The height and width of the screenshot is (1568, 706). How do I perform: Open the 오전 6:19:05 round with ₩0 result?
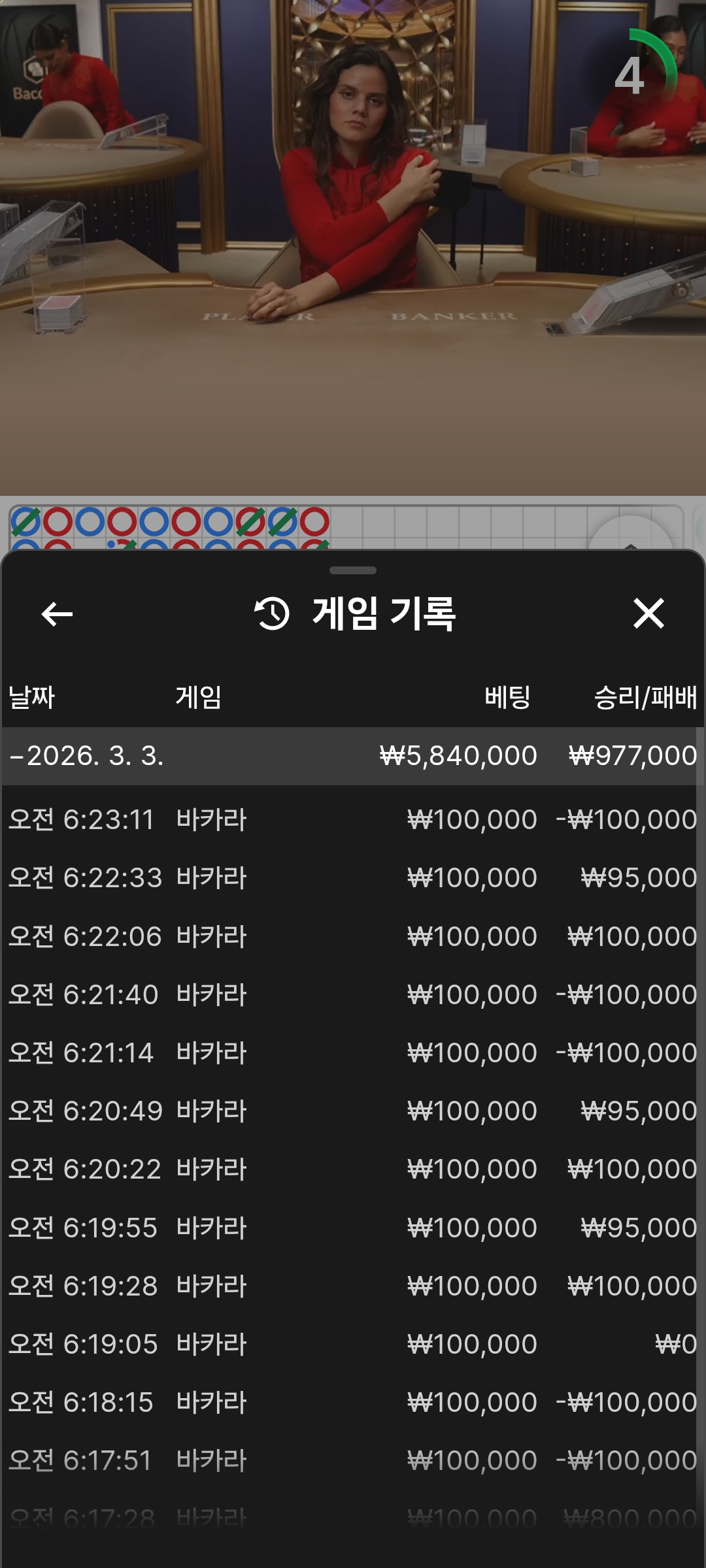pos(353,1345)
